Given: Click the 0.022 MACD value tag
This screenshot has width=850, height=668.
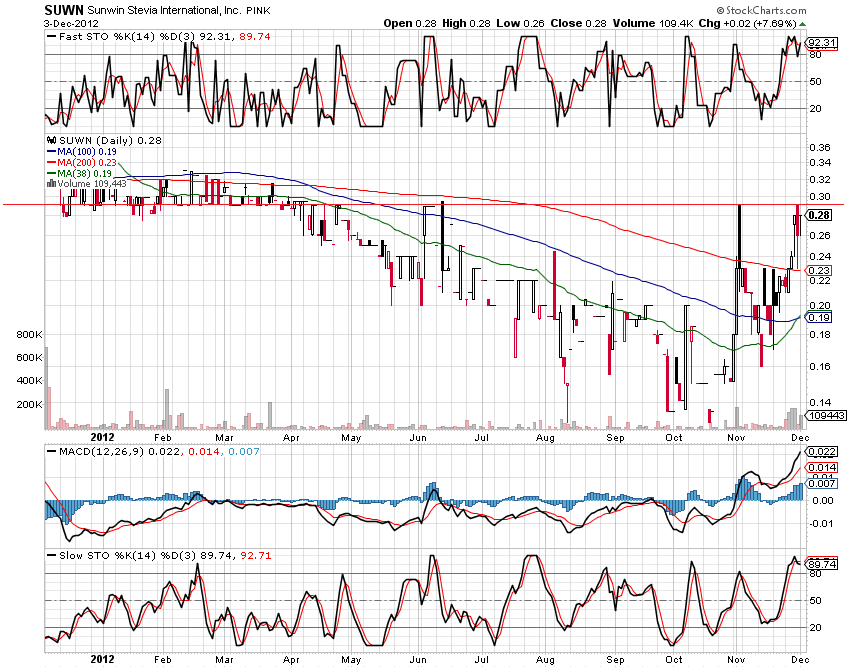Looking at the screenshot, I should pos(822,452).
